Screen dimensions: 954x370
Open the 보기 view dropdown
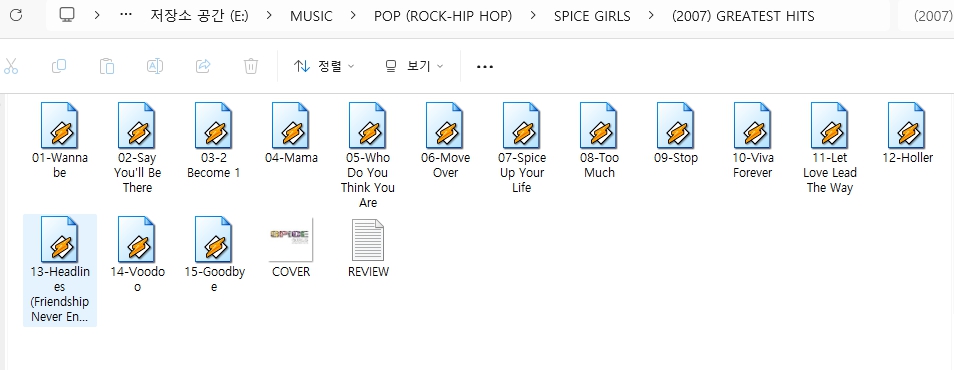pos(414,66)
